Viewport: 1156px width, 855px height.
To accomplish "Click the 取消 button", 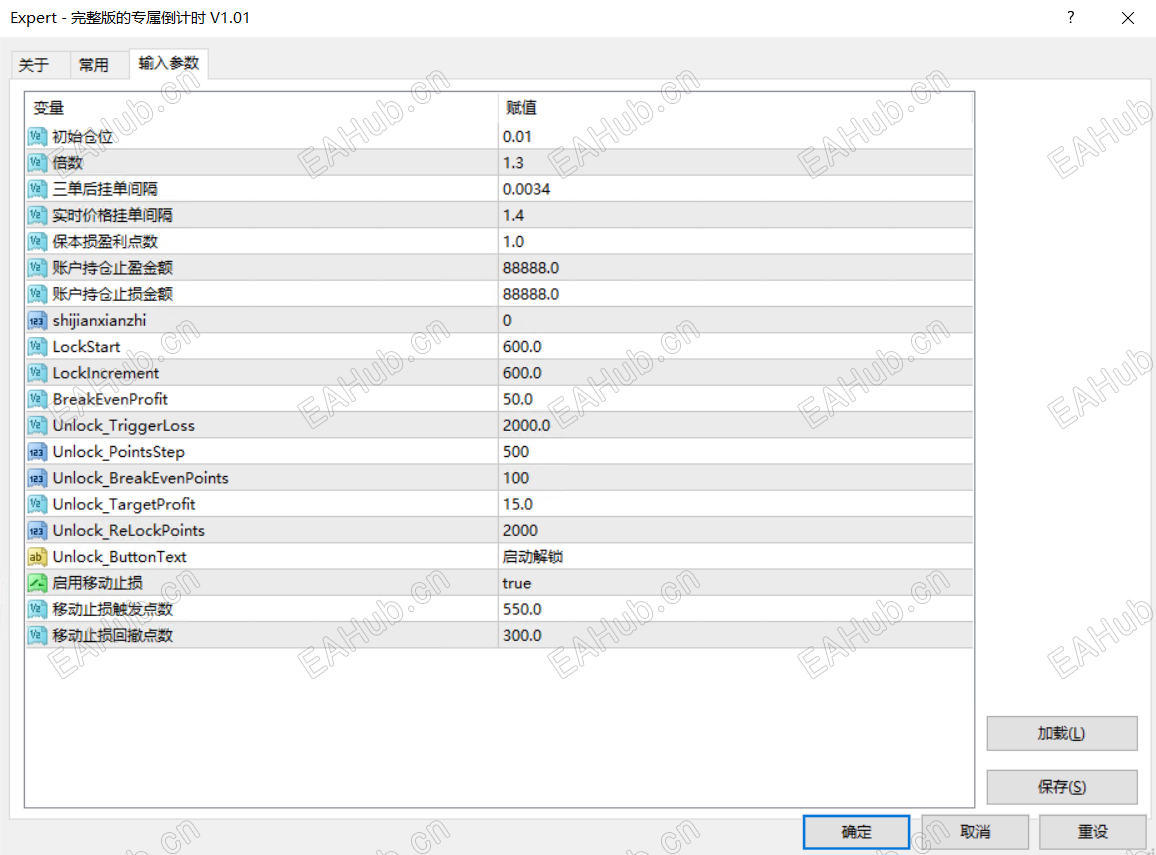I will tap(975, 832).
